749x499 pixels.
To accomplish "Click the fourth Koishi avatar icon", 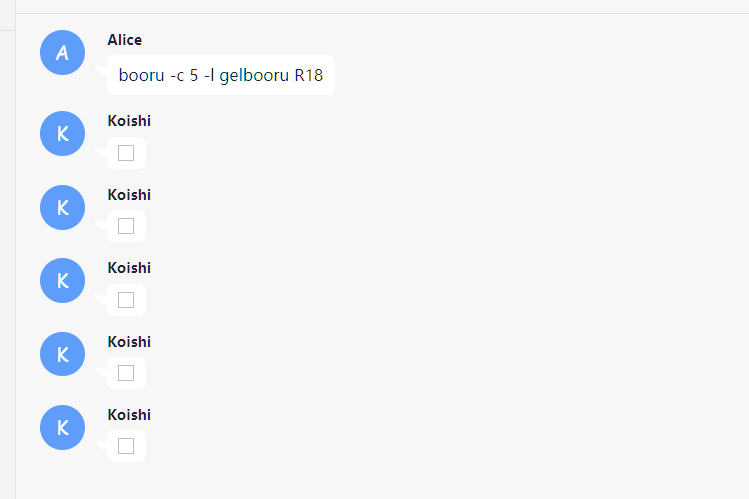I will click(63, 354).
